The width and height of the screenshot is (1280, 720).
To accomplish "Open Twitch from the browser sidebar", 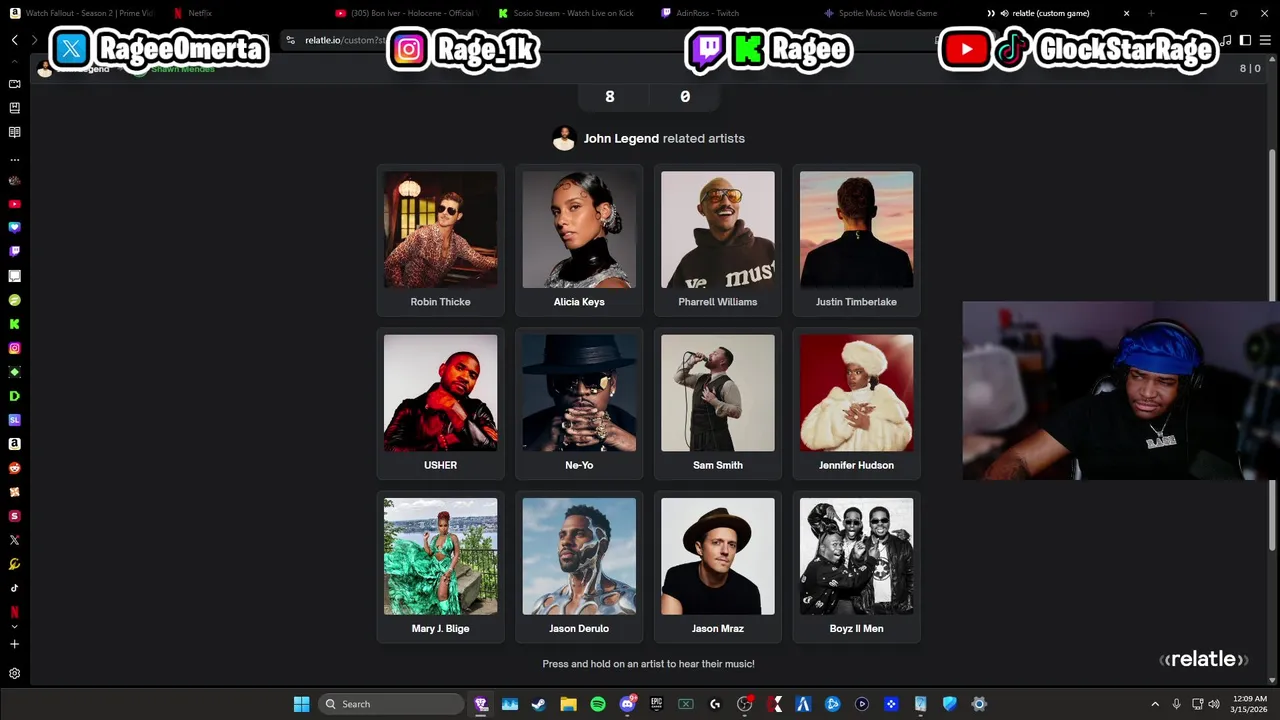I will pos(14,252).
